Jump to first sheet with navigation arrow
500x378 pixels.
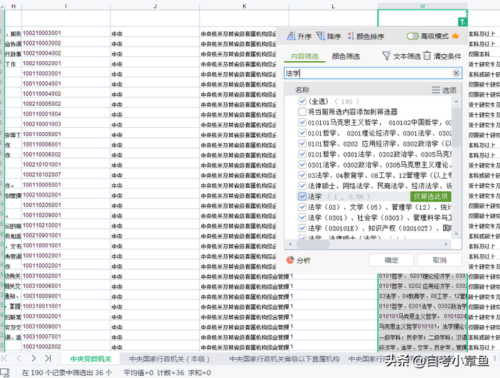(4, 358)
